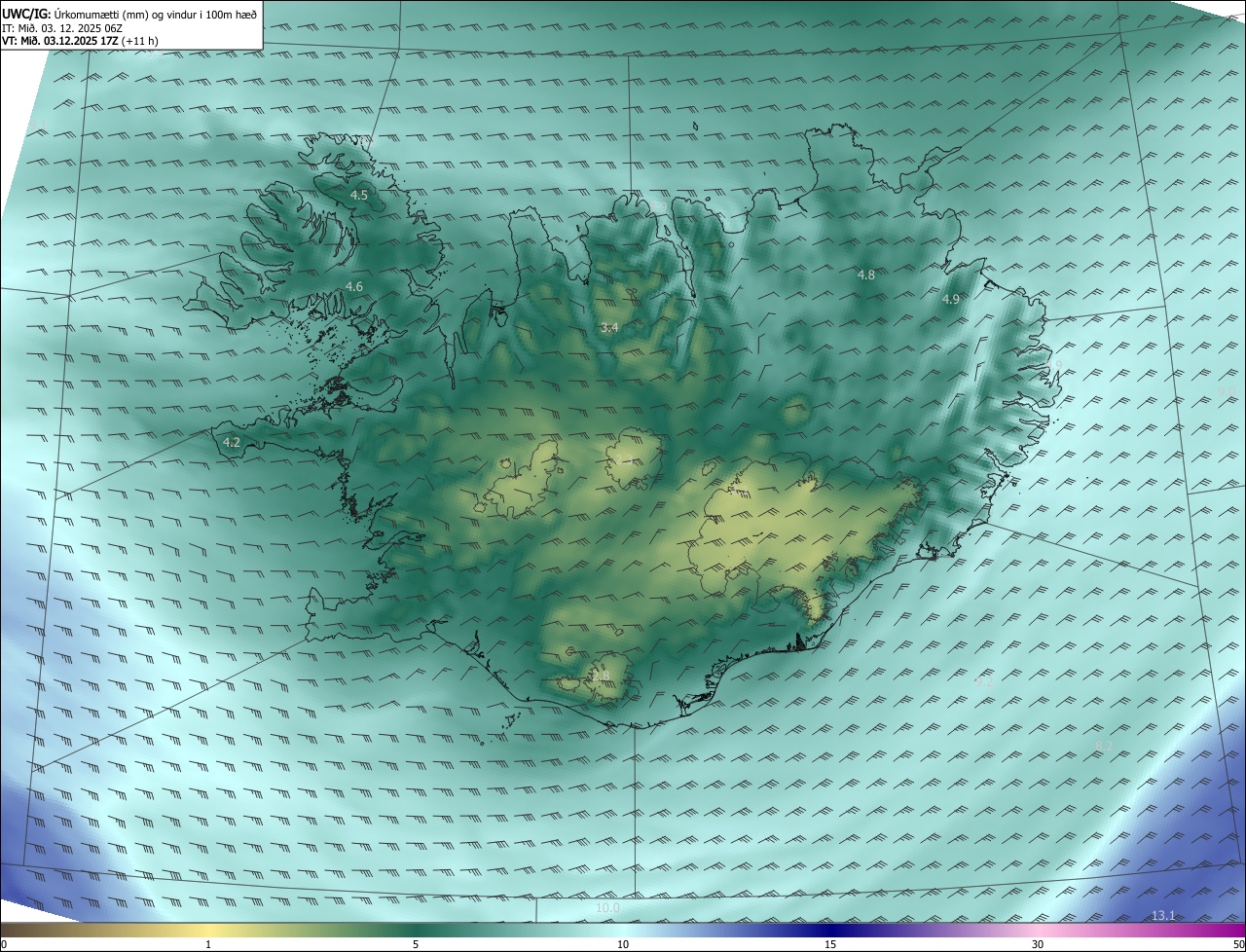
Task: Click the 2.8 value near the south coast glacier
Action: [x=600, y=676]
